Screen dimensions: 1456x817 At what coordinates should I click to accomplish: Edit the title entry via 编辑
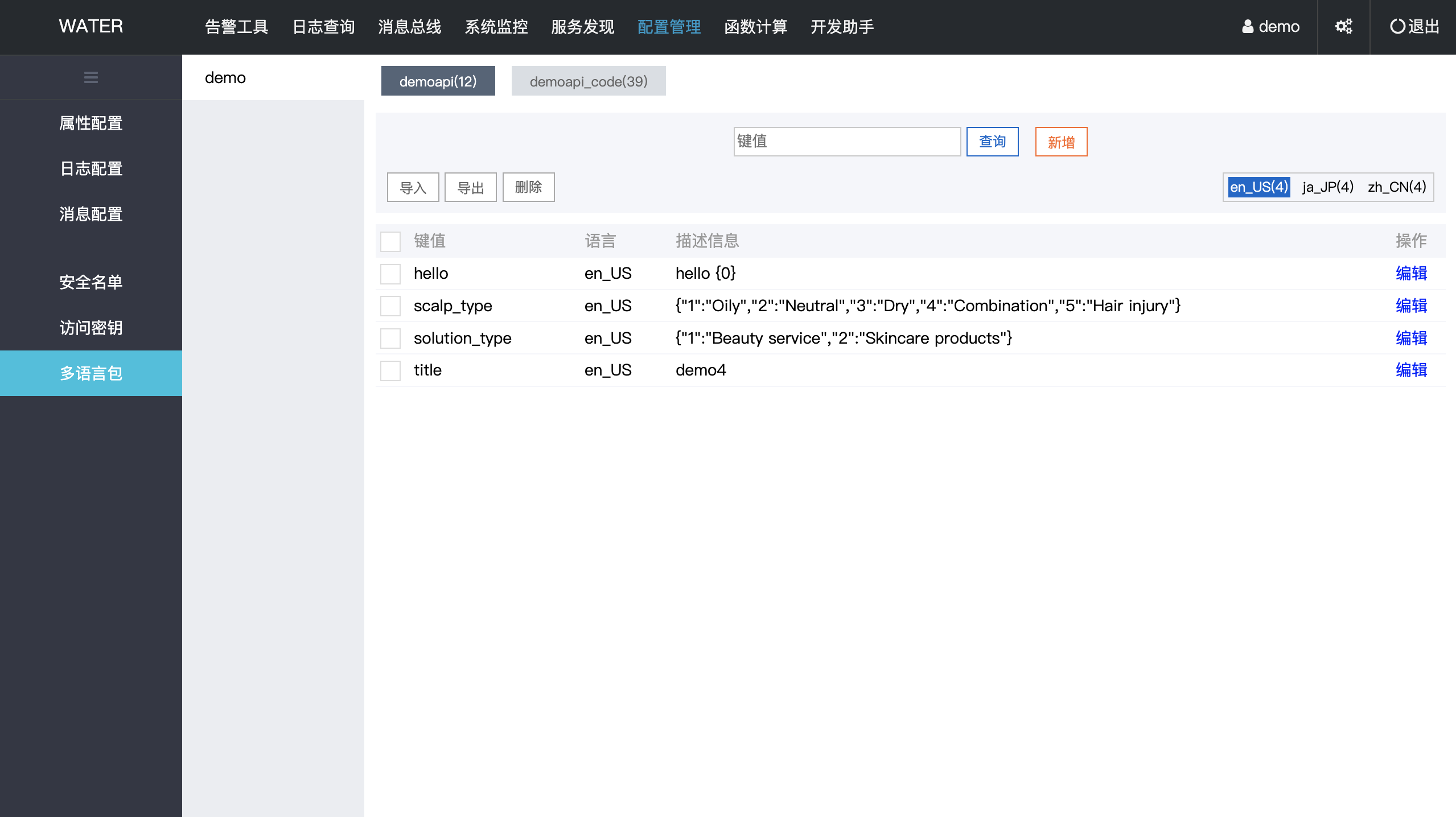(1412, 370)
